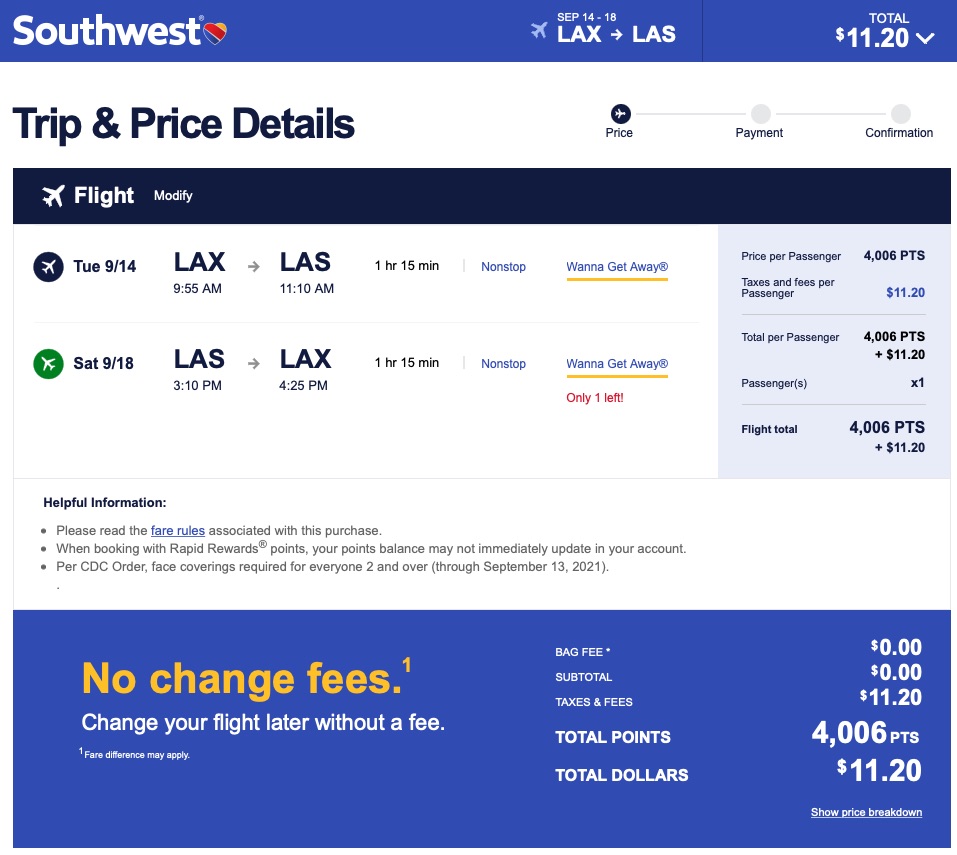Select Wanna Get Away fare for departing flight
Screen dimensions: 957x855
point(617,267)
